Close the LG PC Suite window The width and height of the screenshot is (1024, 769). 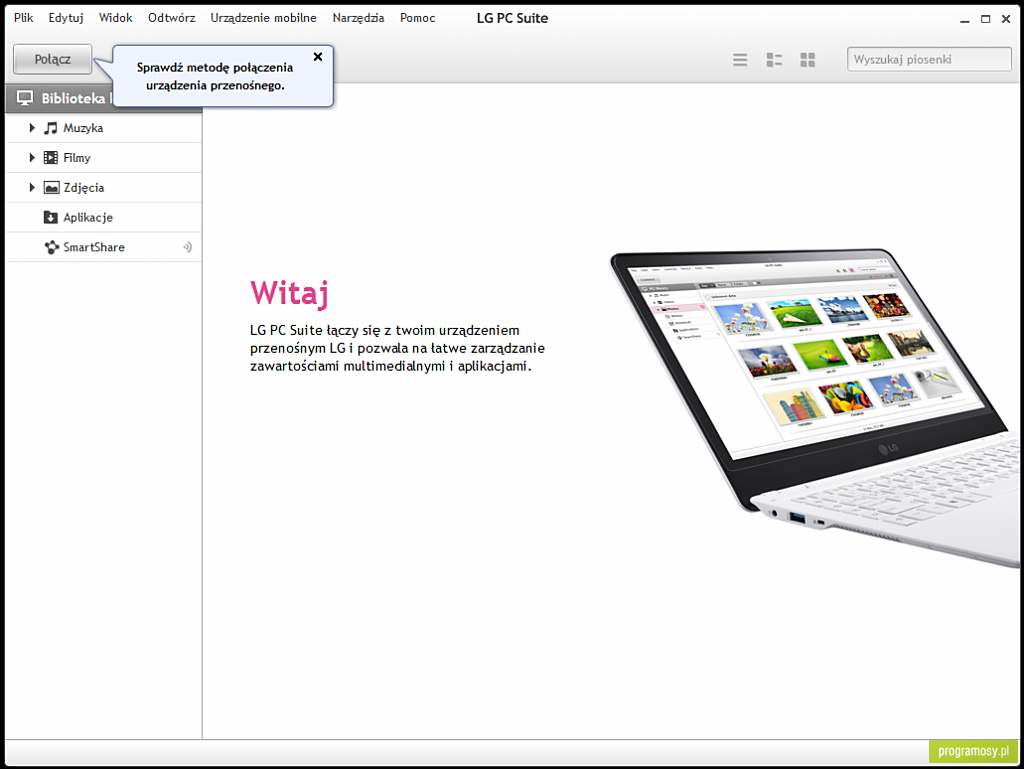pos(1006,20)
